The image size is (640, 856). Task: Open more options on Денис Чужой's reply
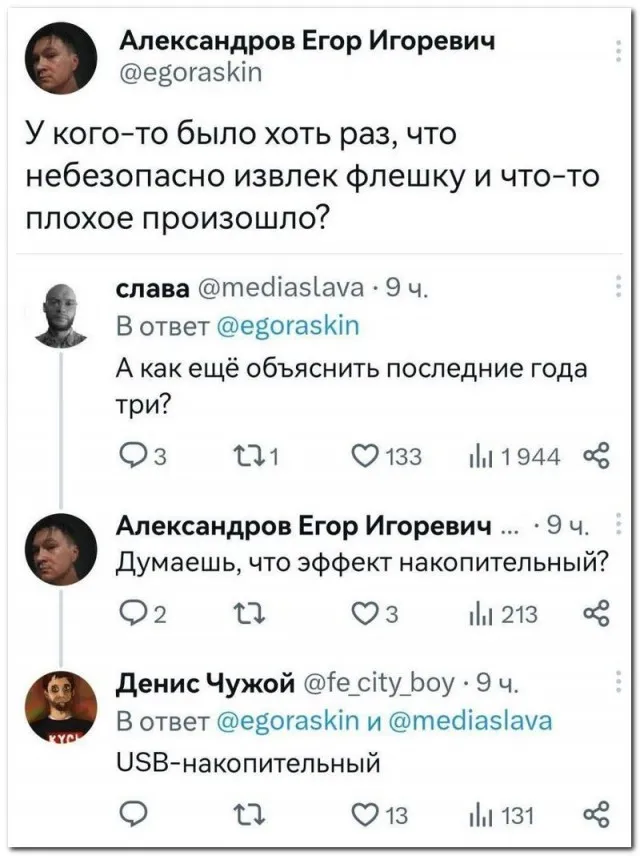click(x=612, y=686)
